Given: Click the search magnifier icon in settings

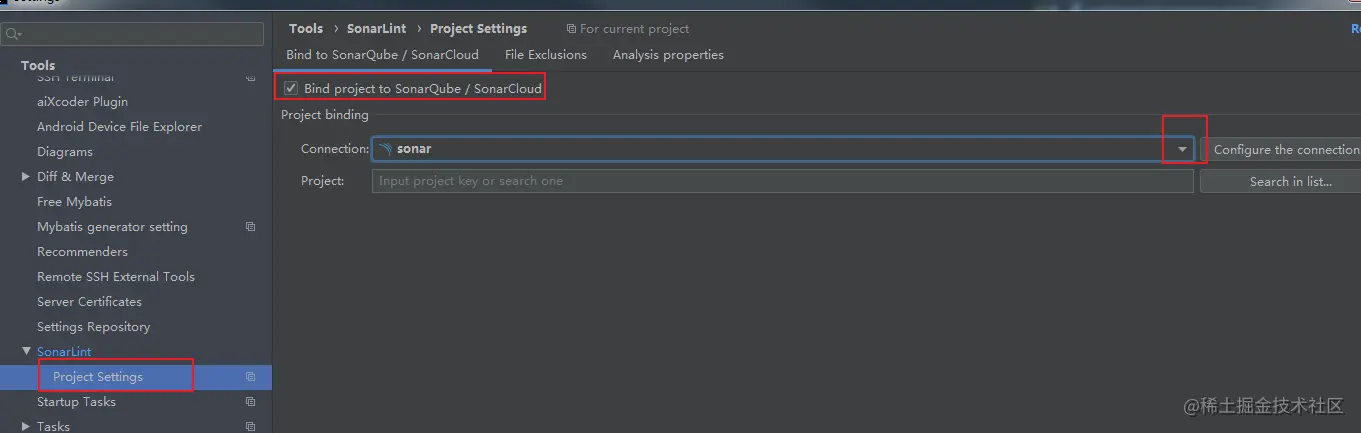Looking at the screenshot, I should (13, 34).
